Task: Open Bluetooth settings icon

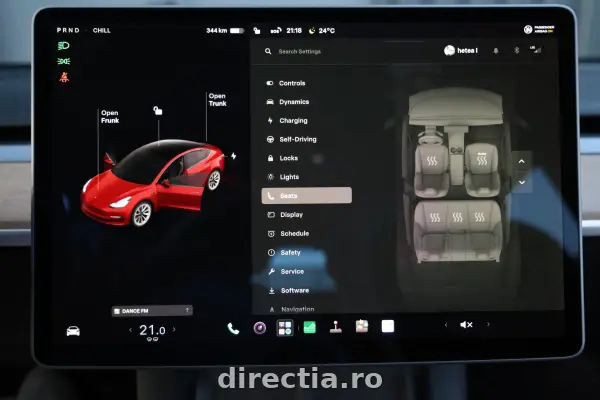Action: [x=517, y=50]
